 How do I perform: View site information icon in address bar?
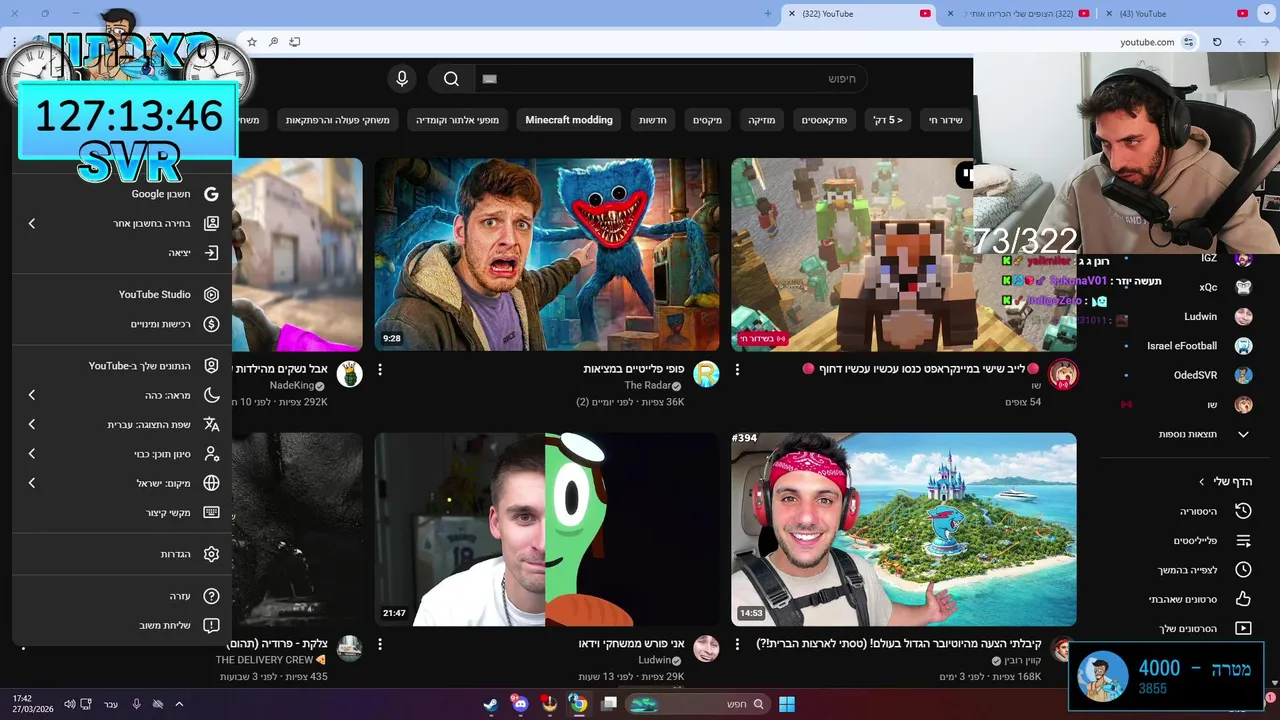pos(1188,42)
